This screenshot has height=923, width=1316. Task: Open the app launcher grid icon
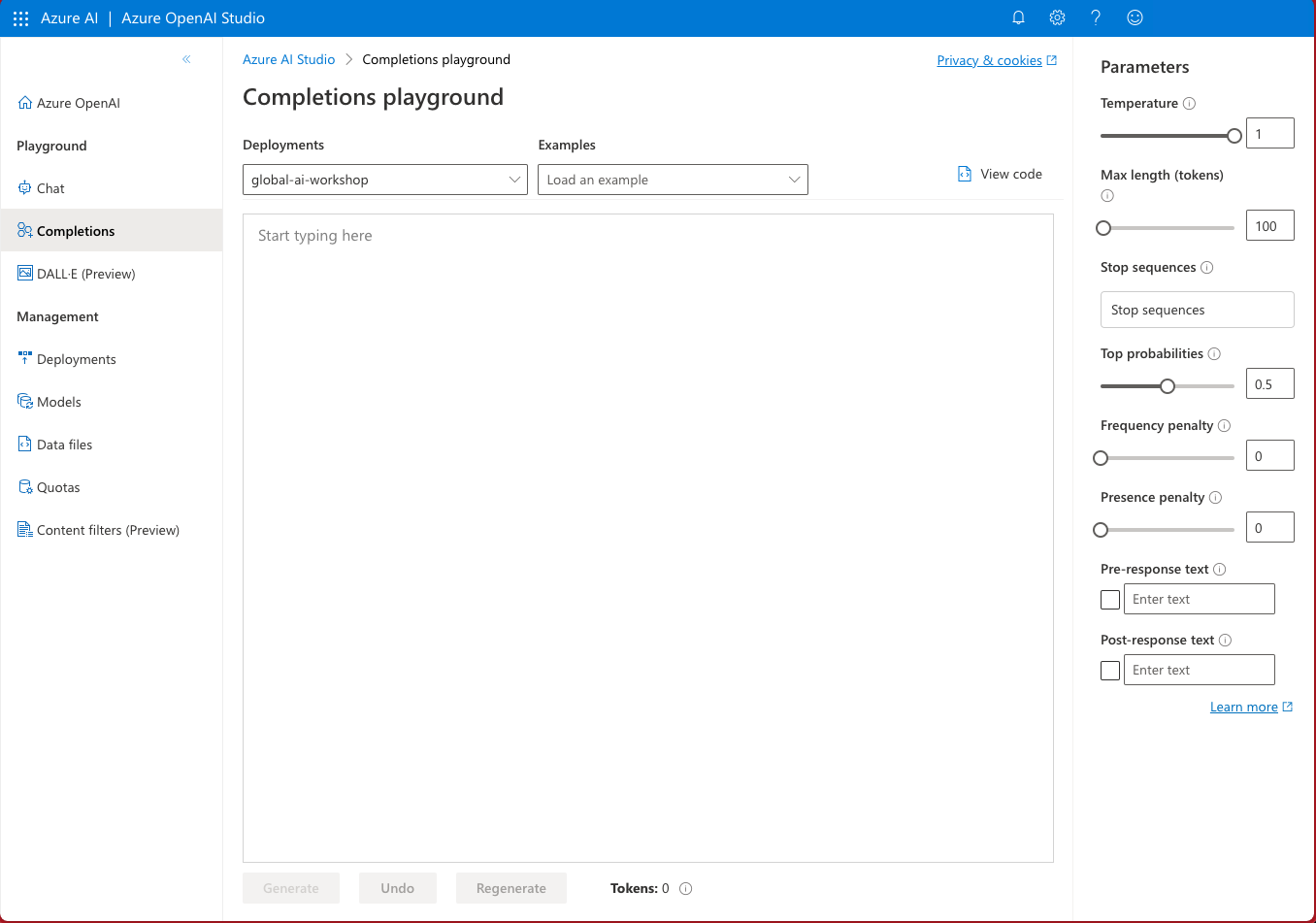coord(21,18)
